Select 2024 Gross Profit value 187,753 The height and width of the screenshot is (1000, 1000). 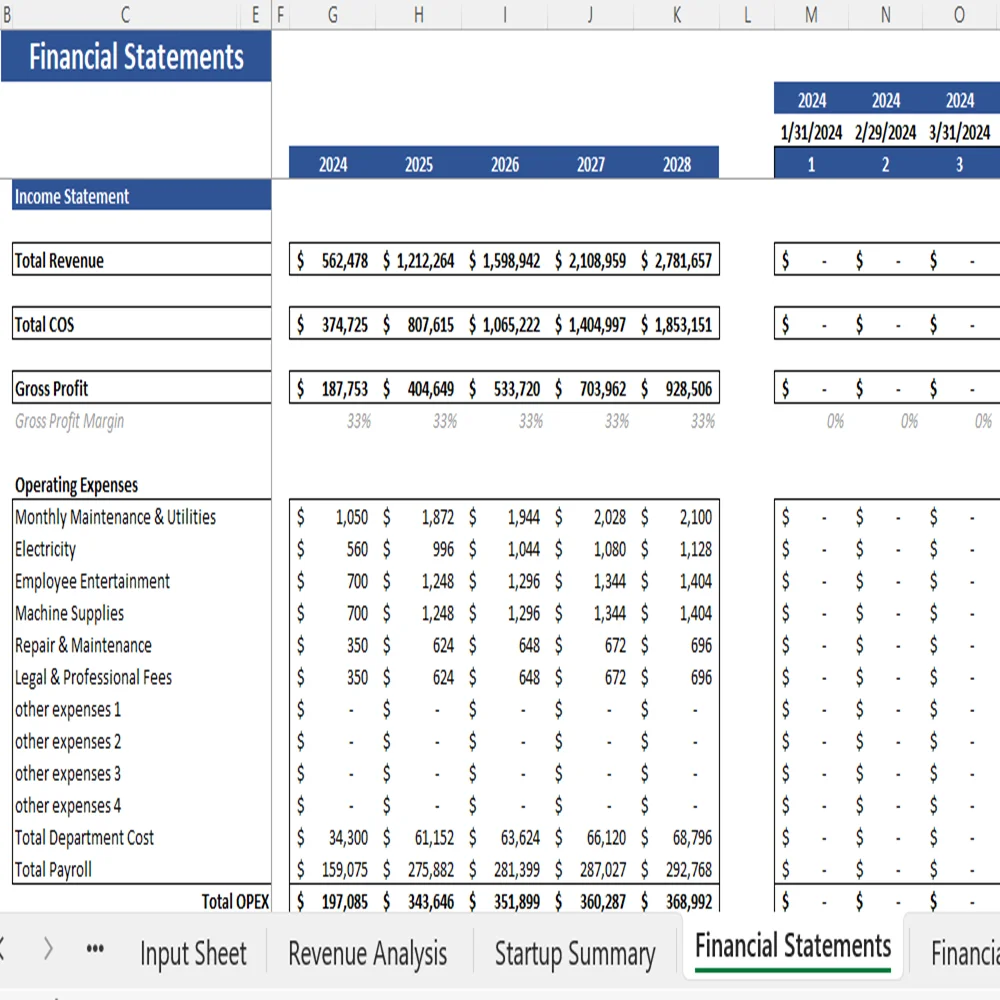[x=332, y=388]
